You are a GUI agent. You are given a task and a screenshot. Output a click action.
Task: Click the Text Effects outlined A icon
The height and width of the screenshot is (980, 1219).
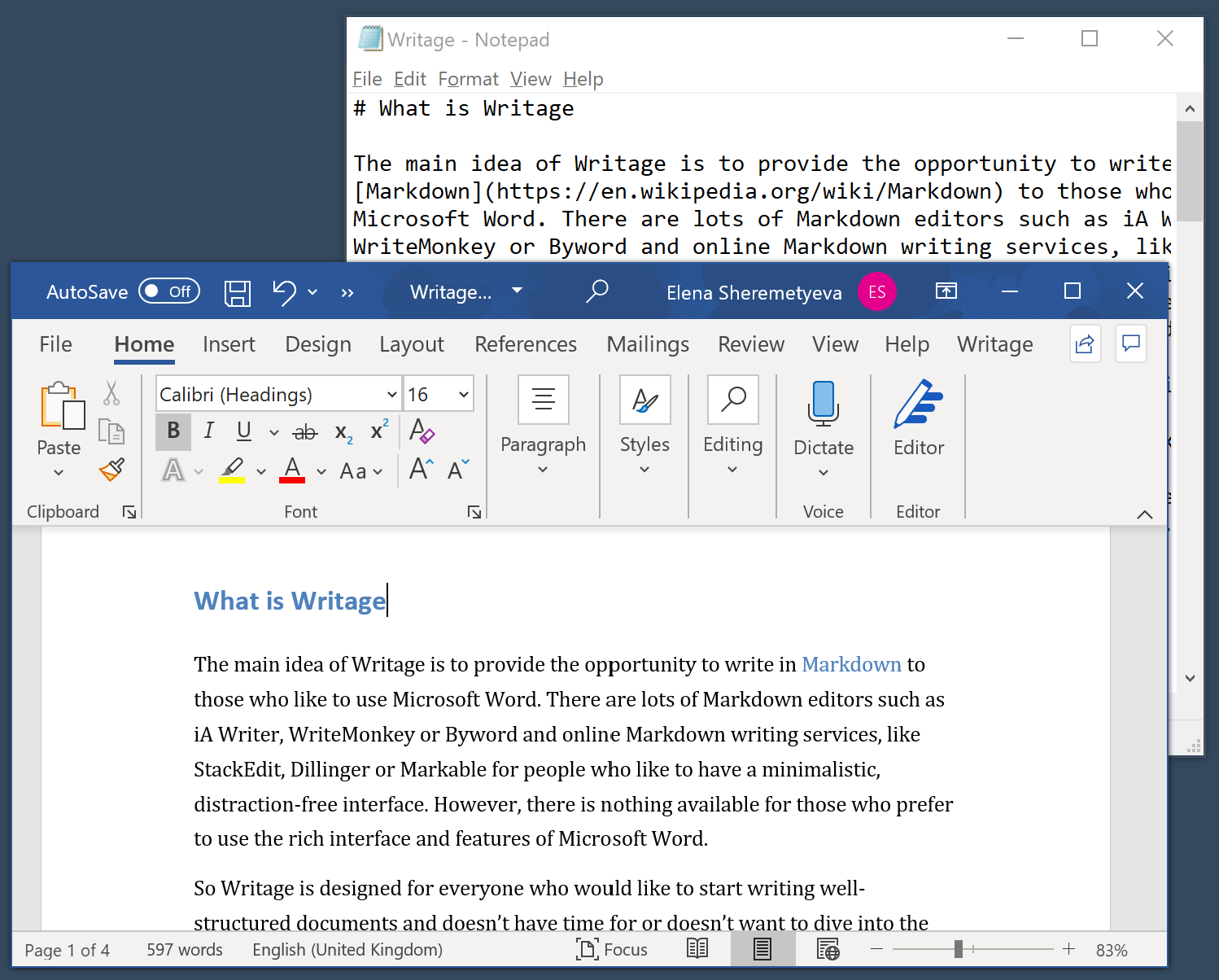[x=173, y=470]
